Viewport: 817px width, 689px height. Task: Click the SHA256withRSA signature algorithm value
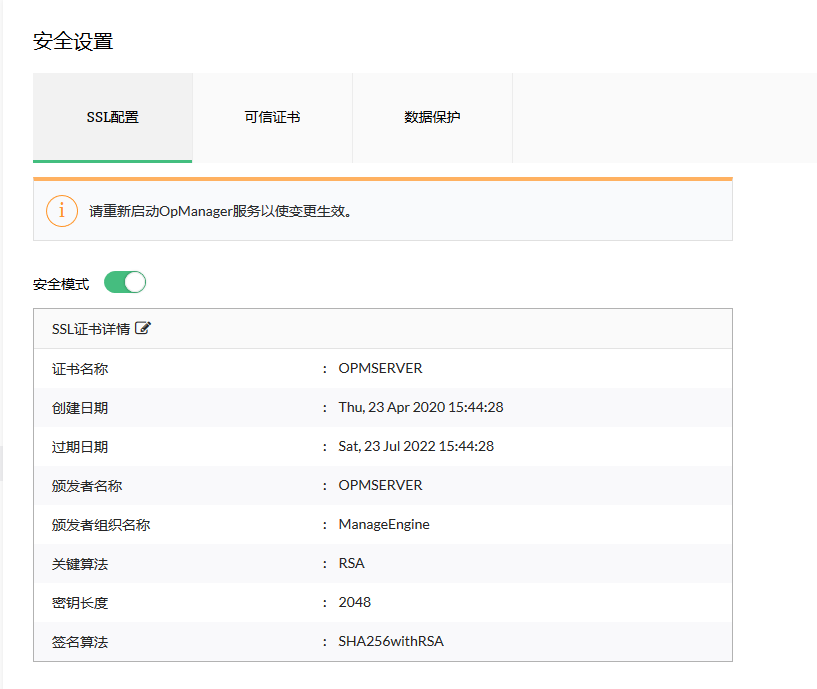391,641
